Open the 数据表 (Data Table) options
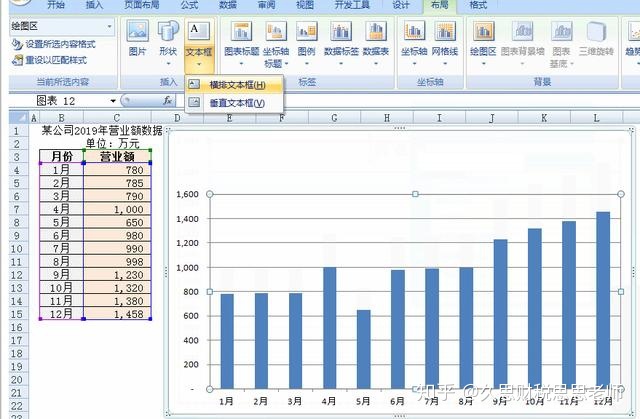Image resolution: width=640 pixels, height=419 pixels. tap(376, 43)
